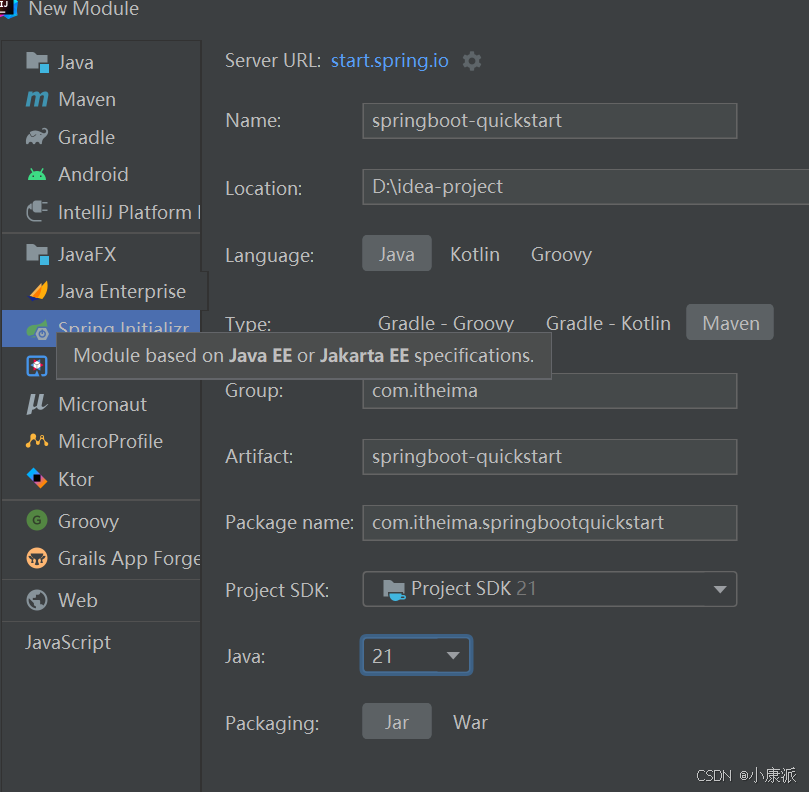Click the Location input field
The width and height of the screenshot is (809, 792).
pyautogui.click(x=586, y=187)
